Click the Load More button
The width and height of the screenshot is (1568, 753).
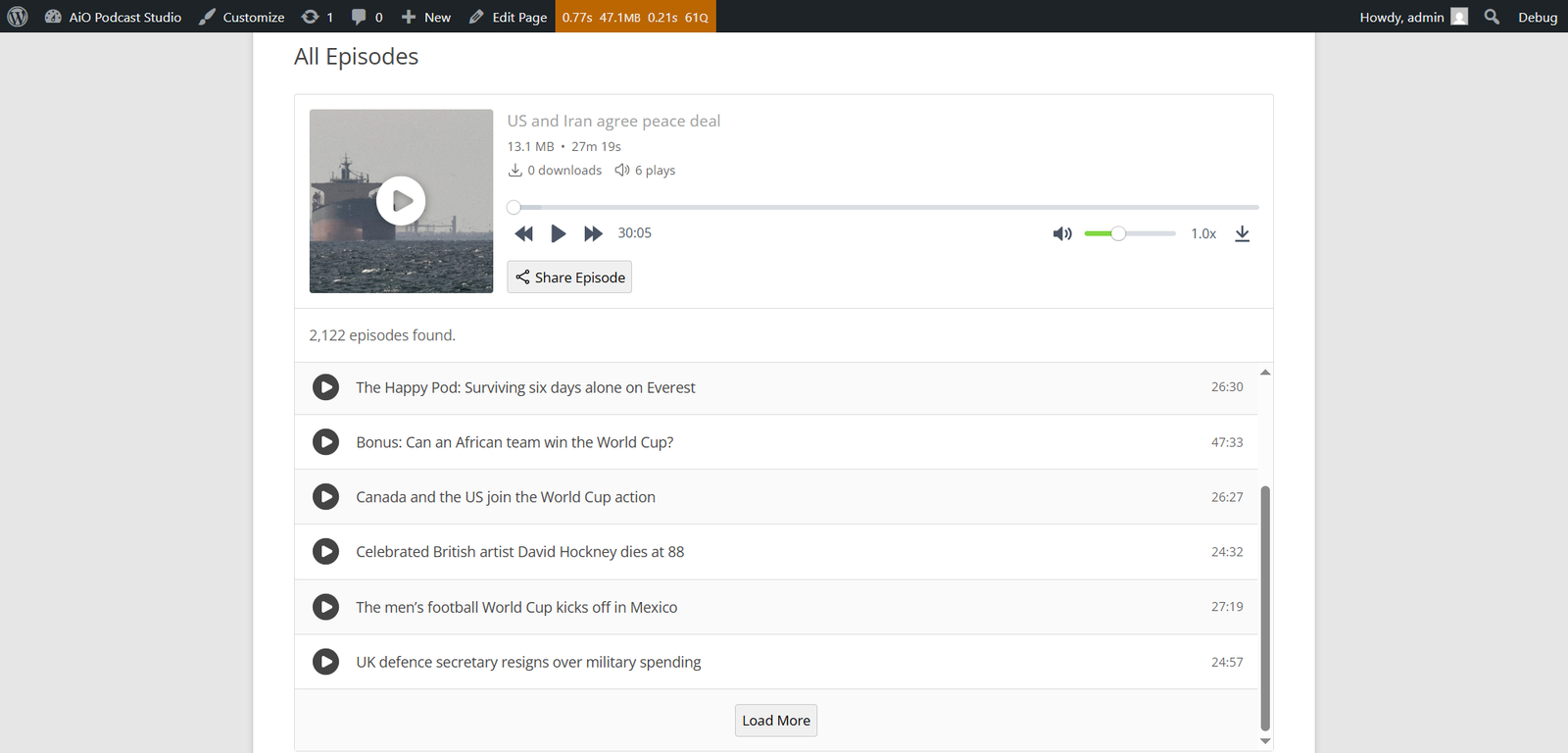tap(776, 721)
